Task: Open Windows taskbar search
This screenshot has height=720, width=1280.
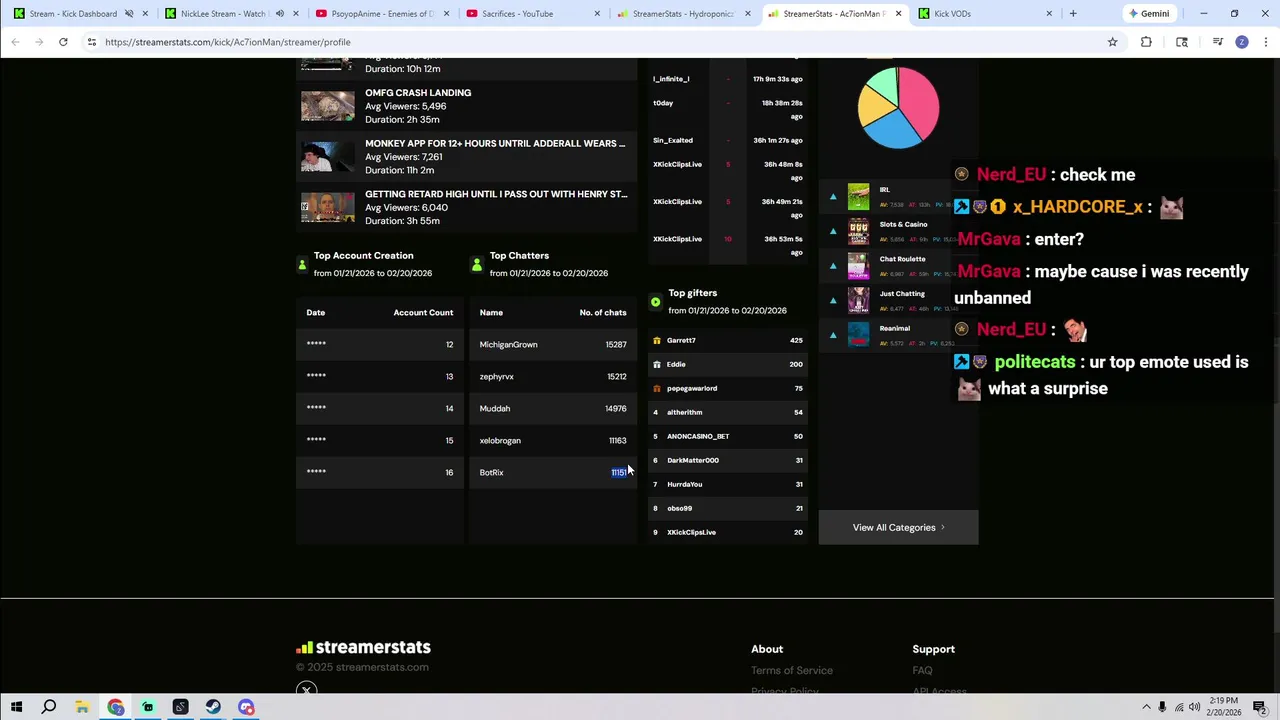Action: 49,707
